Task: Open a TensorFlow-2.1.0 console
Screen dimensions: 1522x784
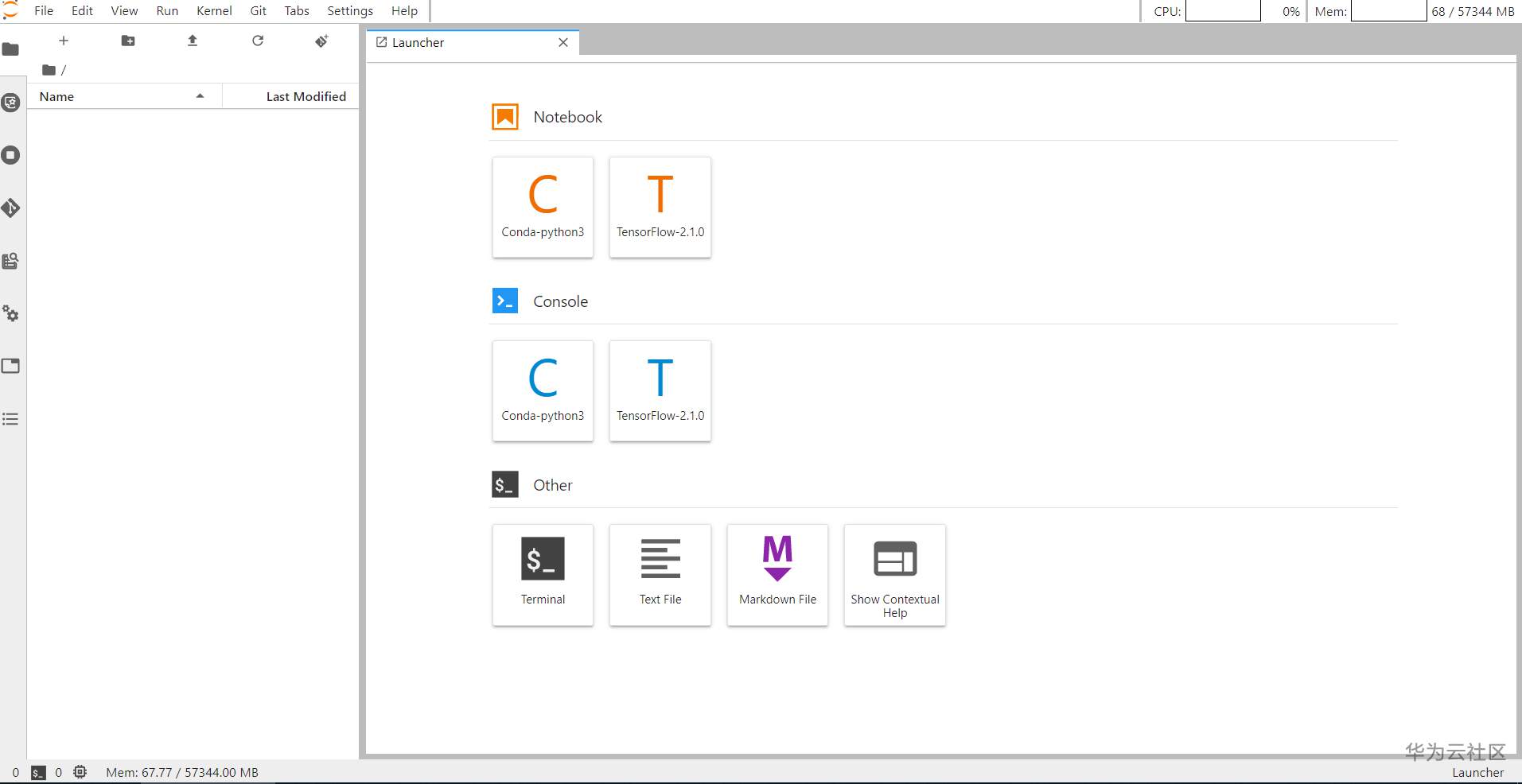Action: [660, 390]
